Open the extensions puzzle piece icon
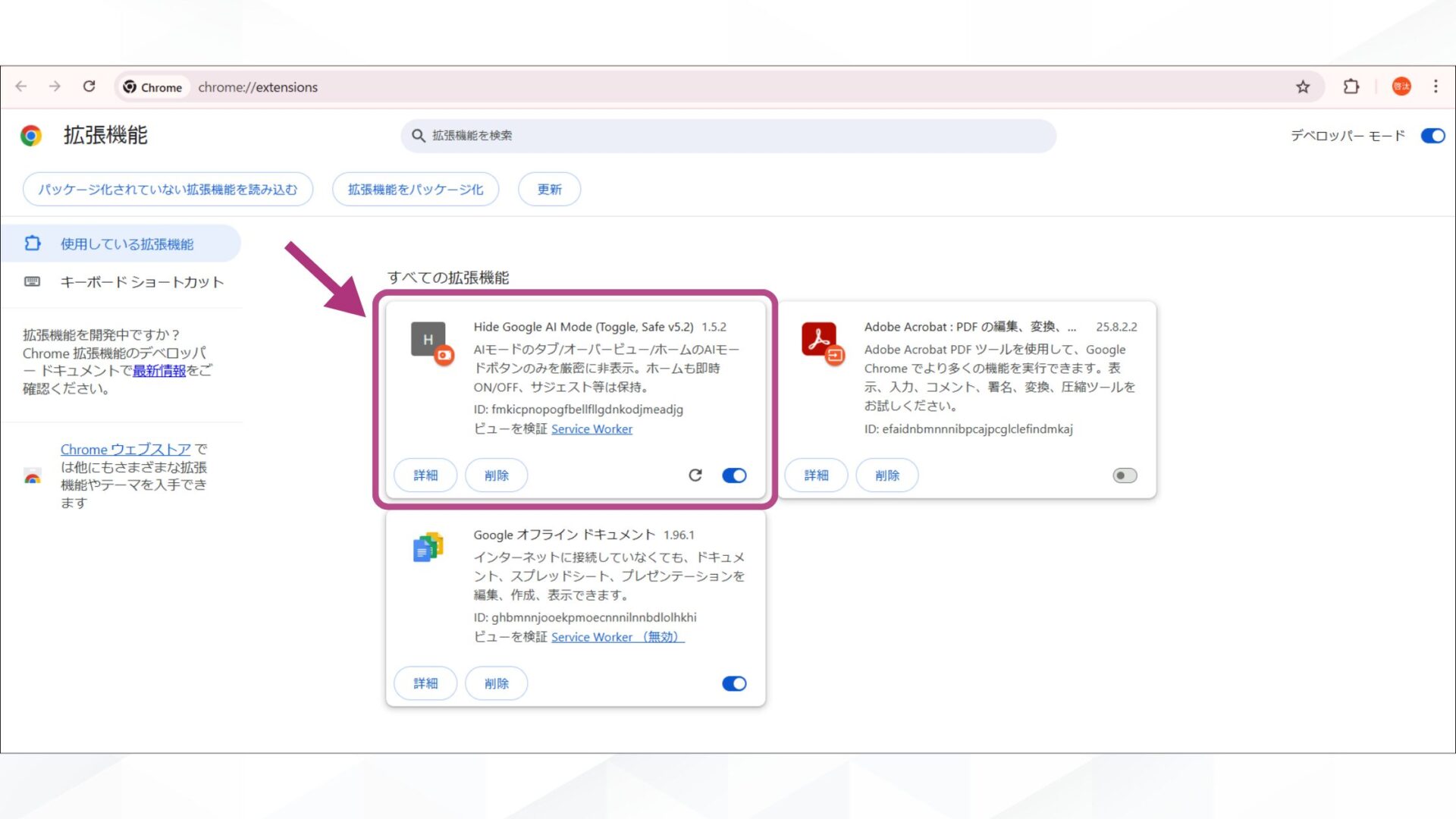 click(1351, 86)
